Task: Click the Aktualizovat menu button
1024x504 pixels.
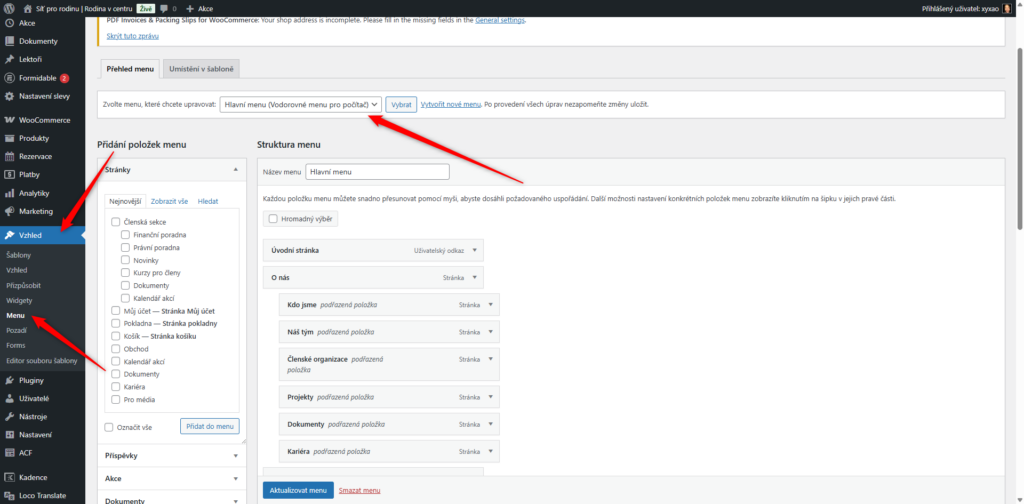Action: [298, 491]
